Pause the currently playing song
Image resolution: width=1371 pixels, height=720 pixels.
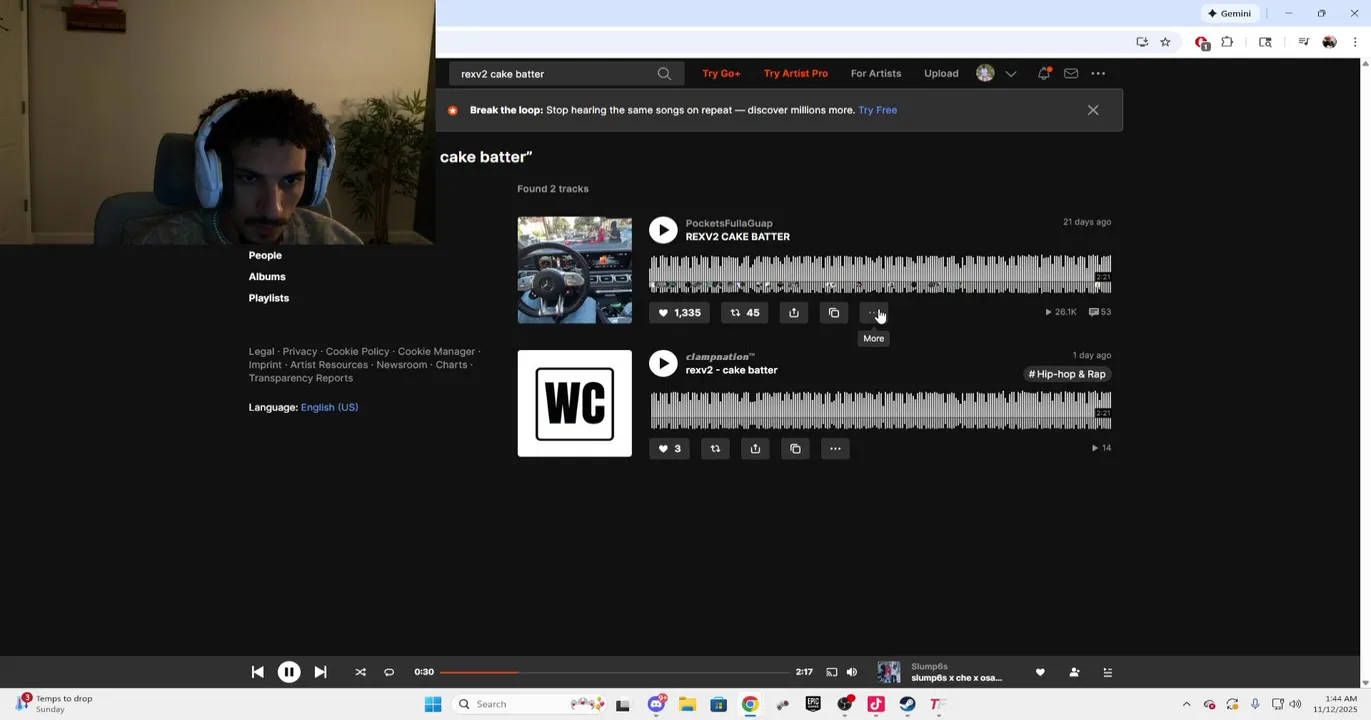point(289,672)
